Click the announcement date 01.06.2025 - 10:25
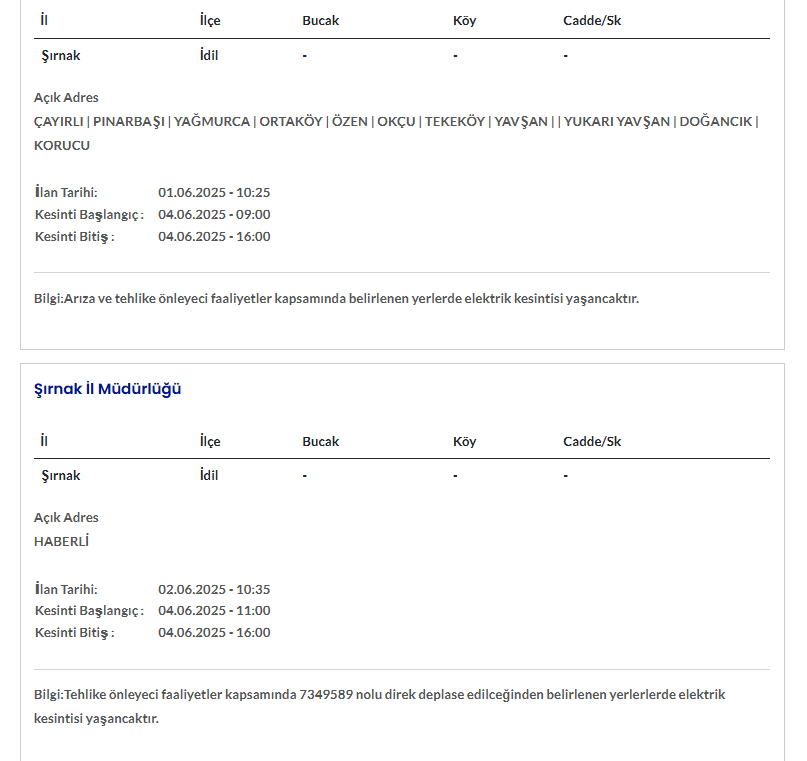807x761 pixels. [214, 193]
